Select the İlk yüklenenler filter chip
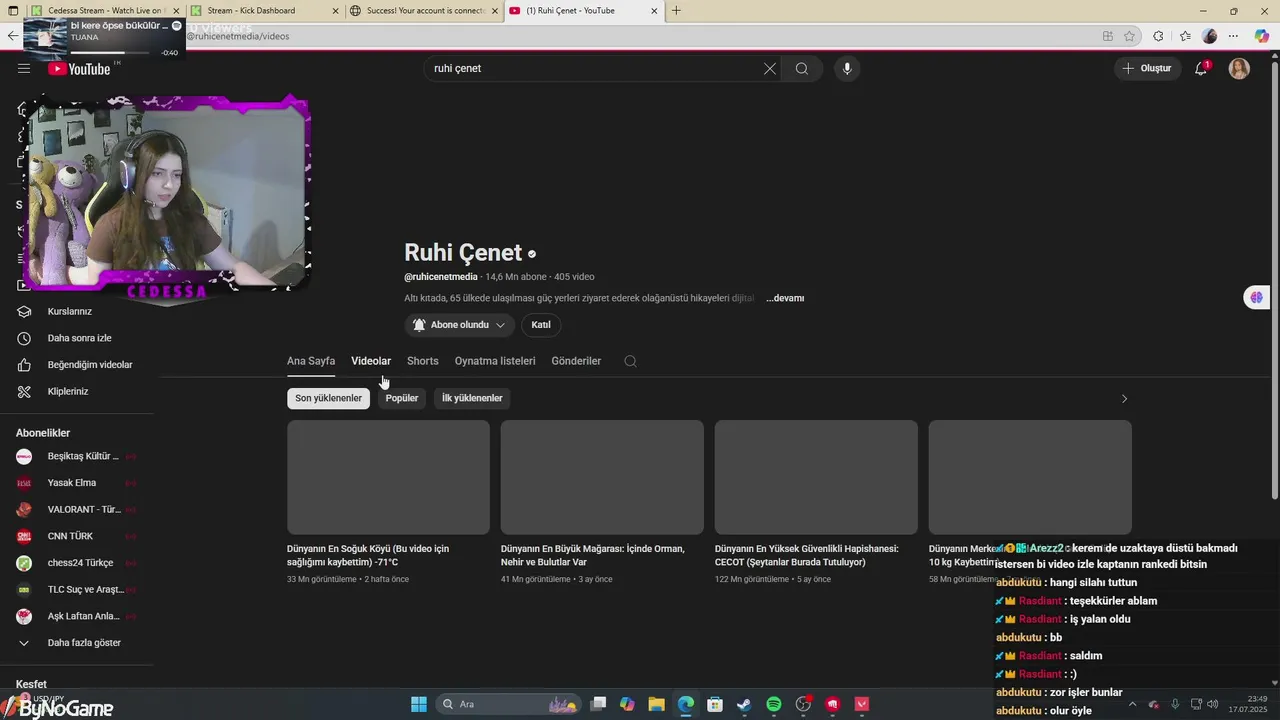 click(x=472, y=398)
